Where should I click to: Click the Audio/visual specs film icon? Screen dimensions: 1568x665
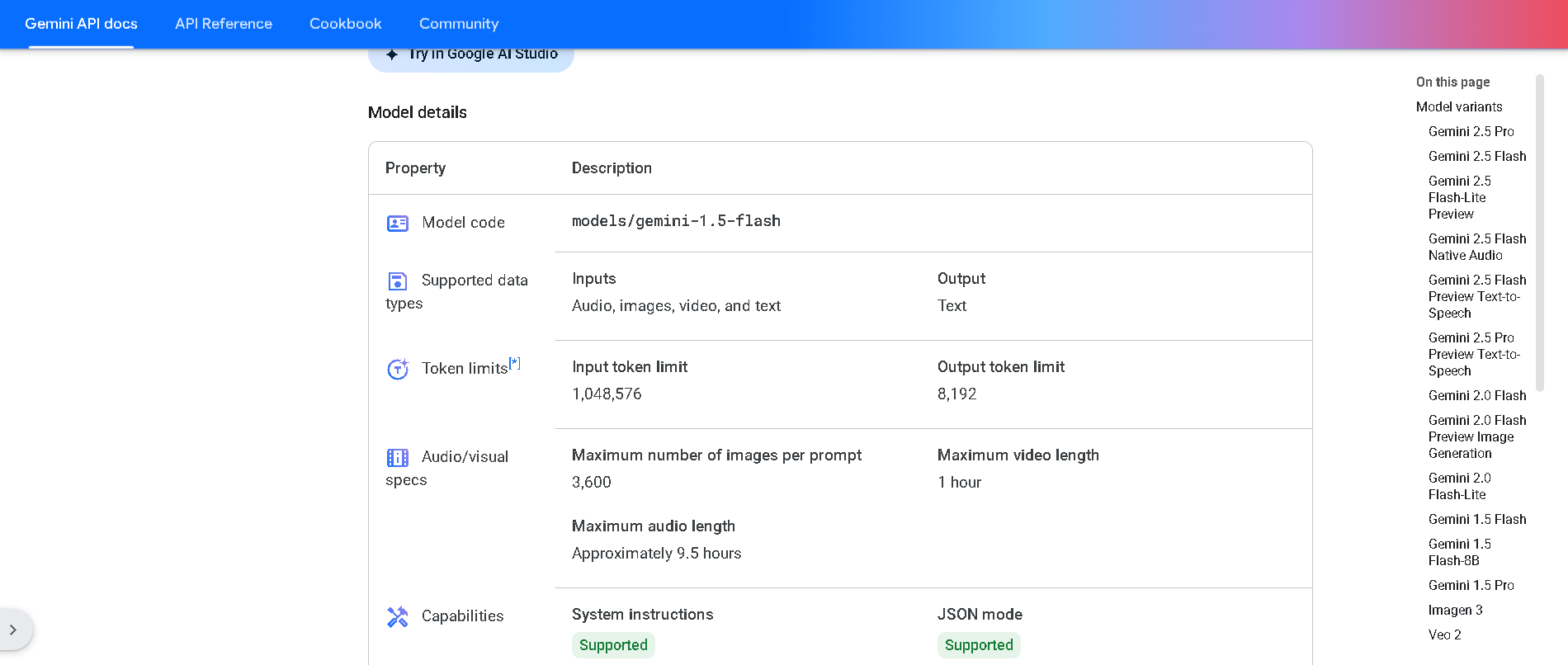(x=398, y=457)
